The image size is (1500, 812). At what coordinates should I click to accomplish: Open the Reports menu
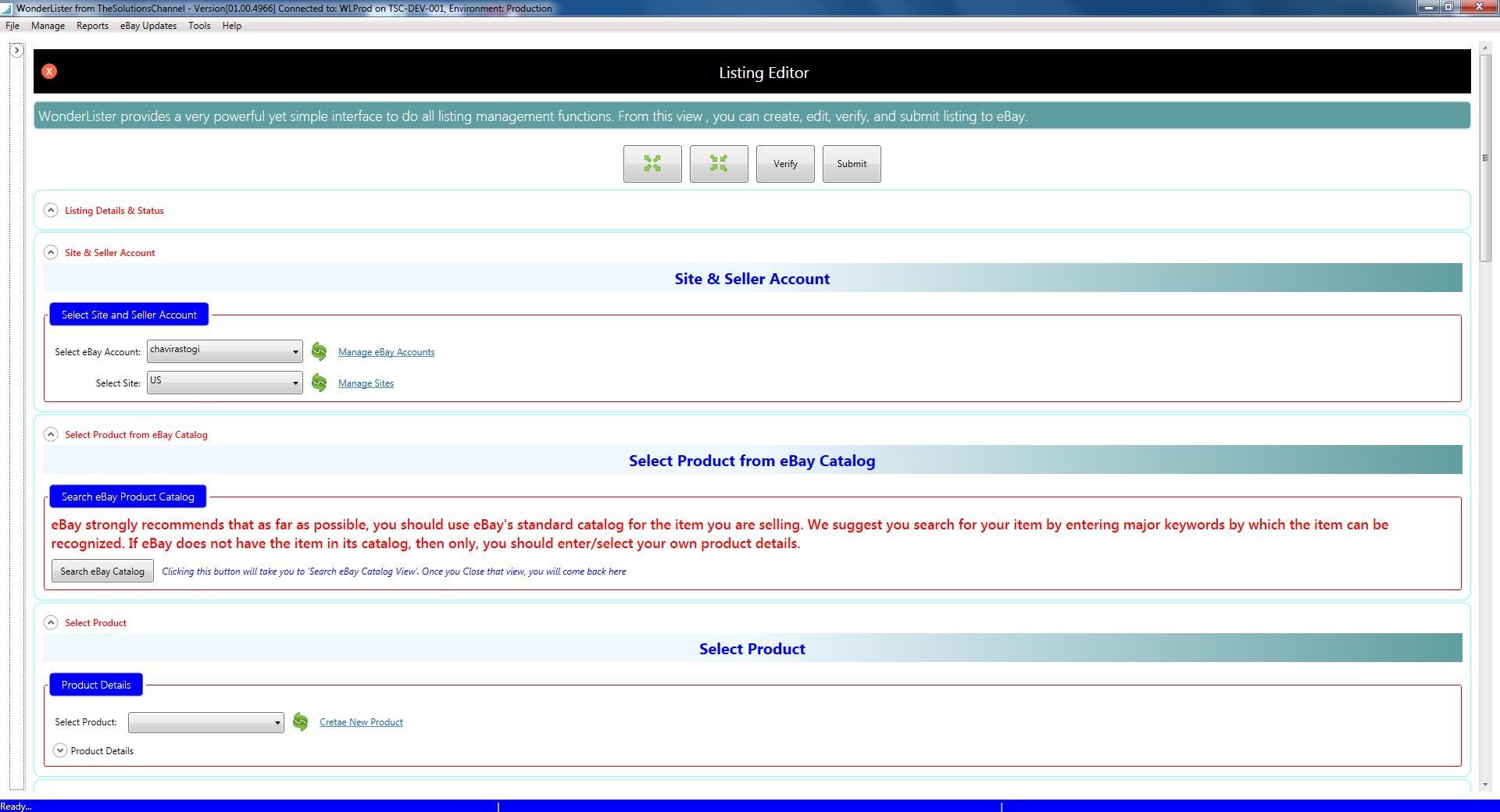pyautogui.click(x=92, y=26)
